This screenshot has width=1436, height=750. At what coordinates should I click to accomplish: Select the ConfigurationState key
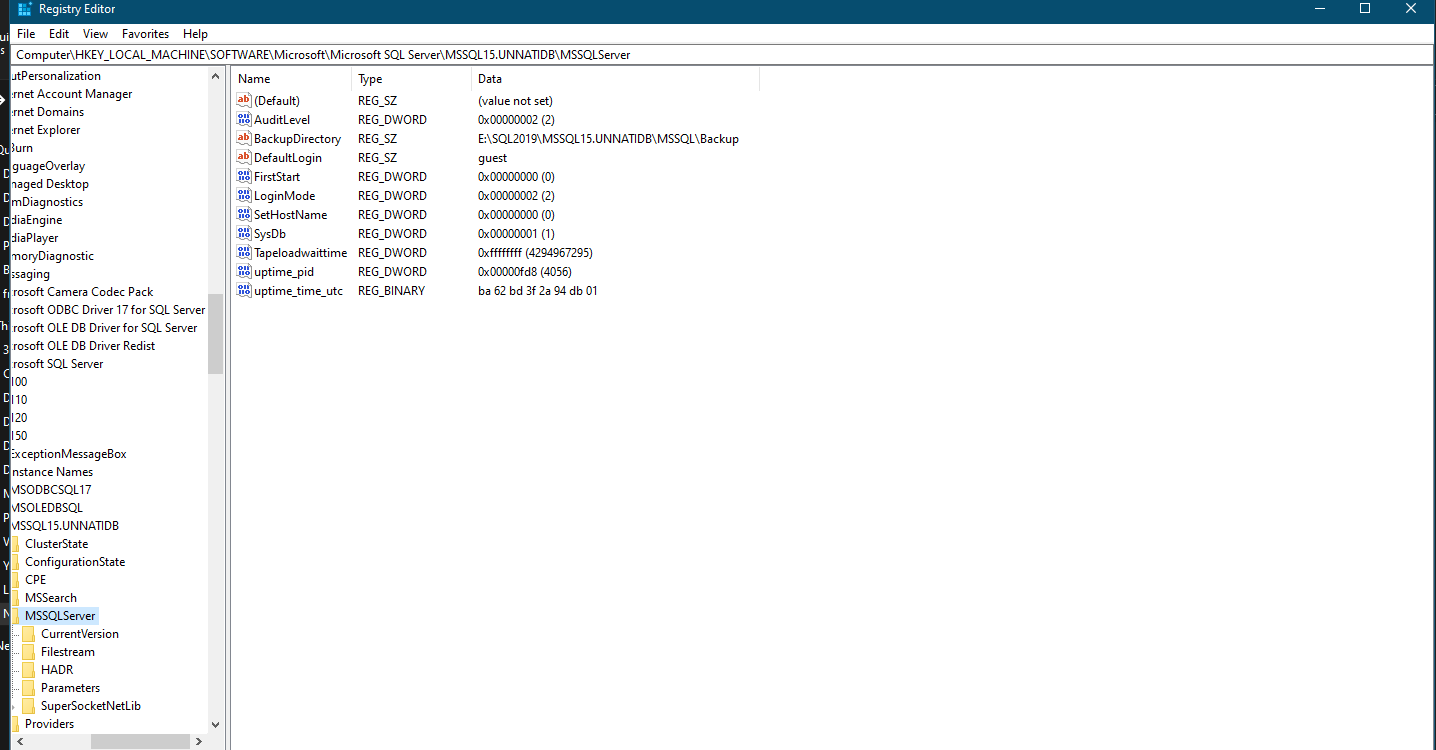tap(75, 562)
